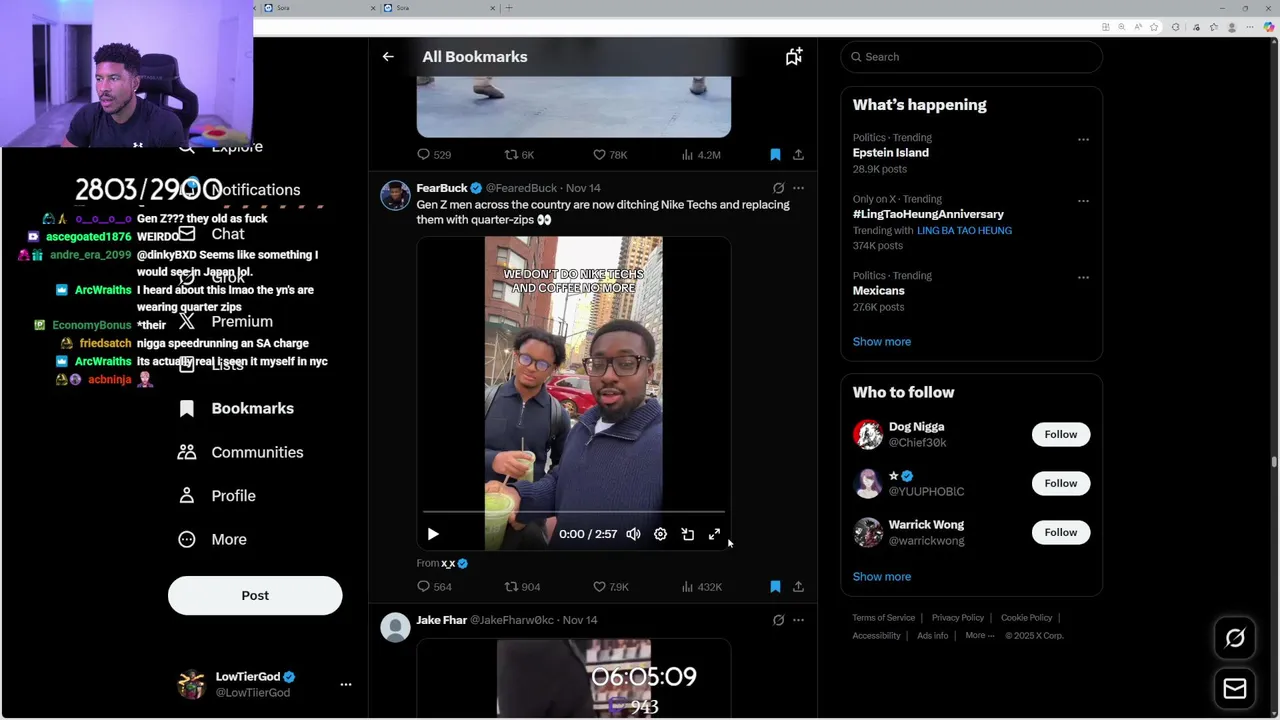Open the Messages envelope button at bottom right
This screenshot has width=1280, height=720.
coord(1235,688)
